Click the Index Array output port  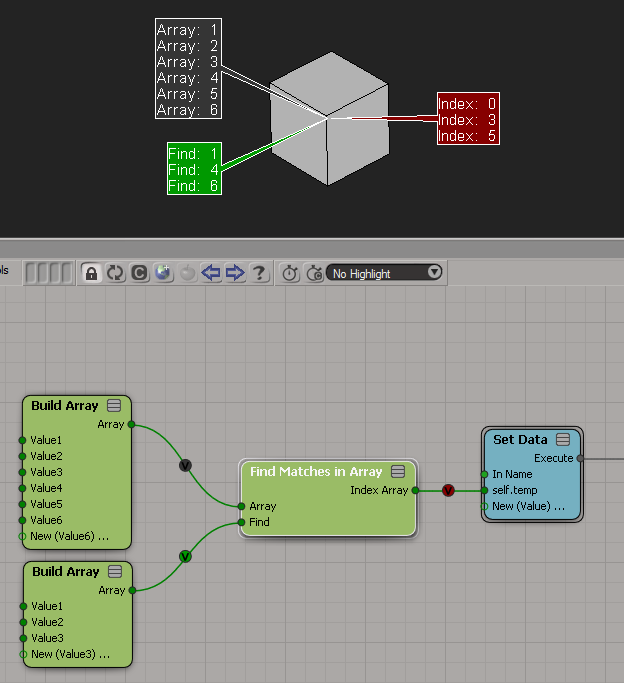tap(415, 490)
